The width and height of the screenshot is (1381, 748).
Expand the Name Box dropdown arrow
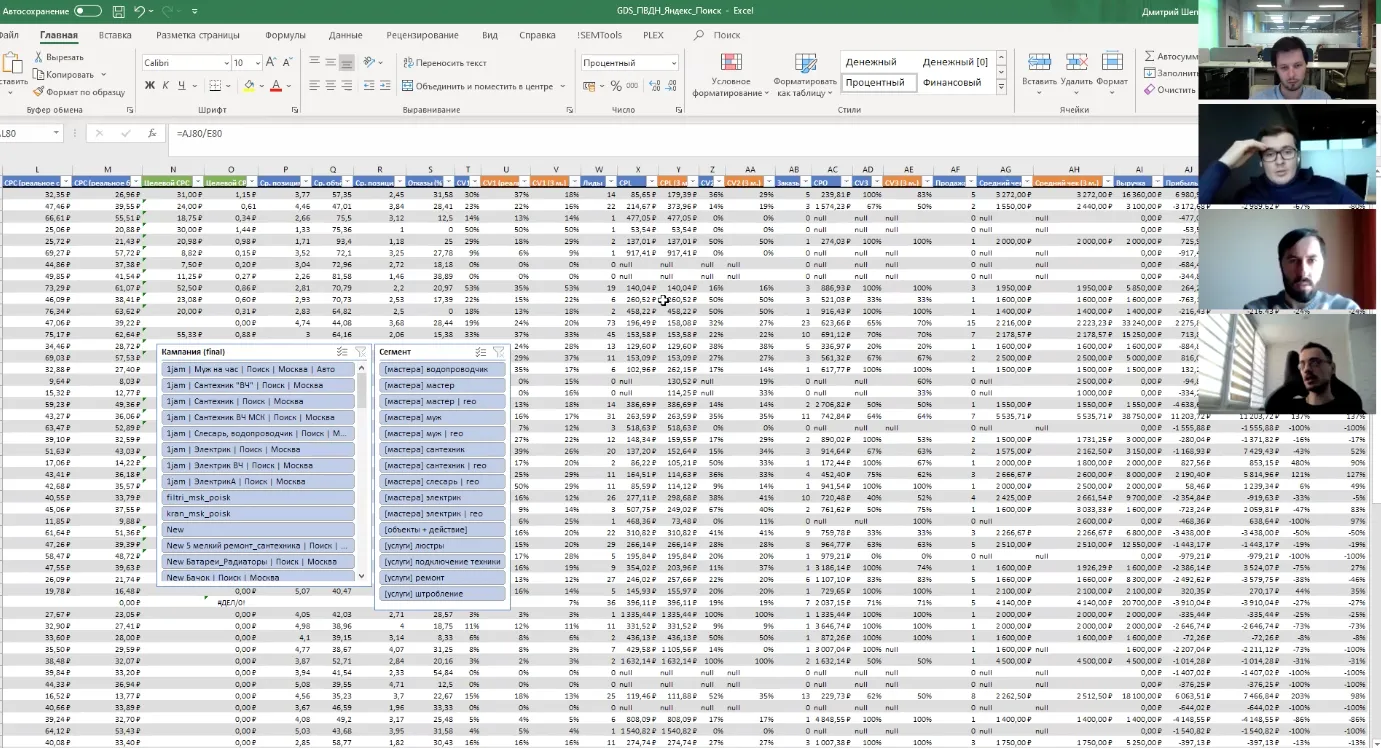click(56, 133)
